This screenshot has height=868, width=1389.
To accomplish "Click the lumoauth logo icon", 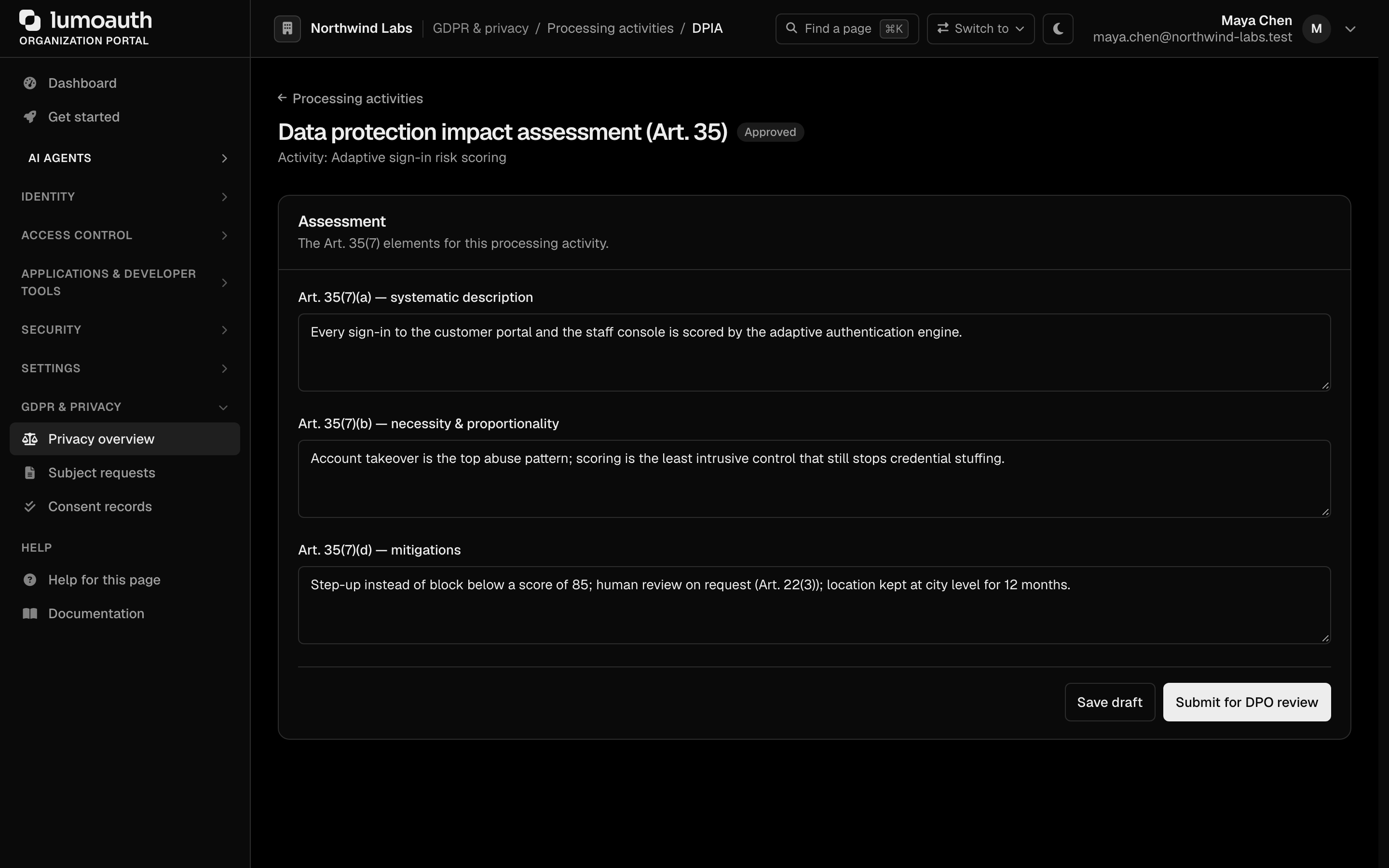I will tap(30, 20).
